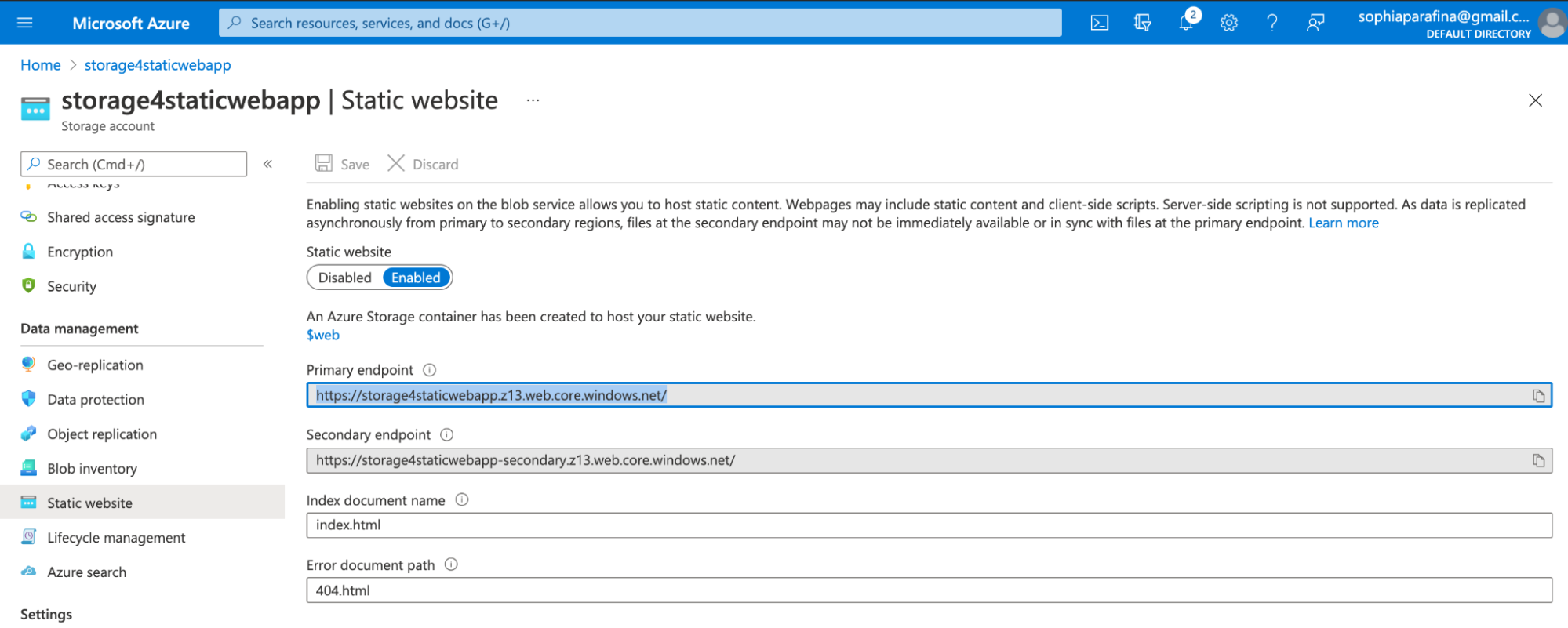Set Static website toggle to Enabled
The height and width of the screenshot is (628, 1568).
417,278
